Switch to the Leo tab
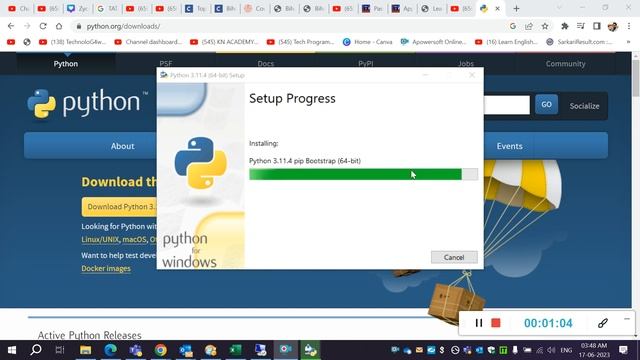 pyautogui.click(x=431, y=8)
